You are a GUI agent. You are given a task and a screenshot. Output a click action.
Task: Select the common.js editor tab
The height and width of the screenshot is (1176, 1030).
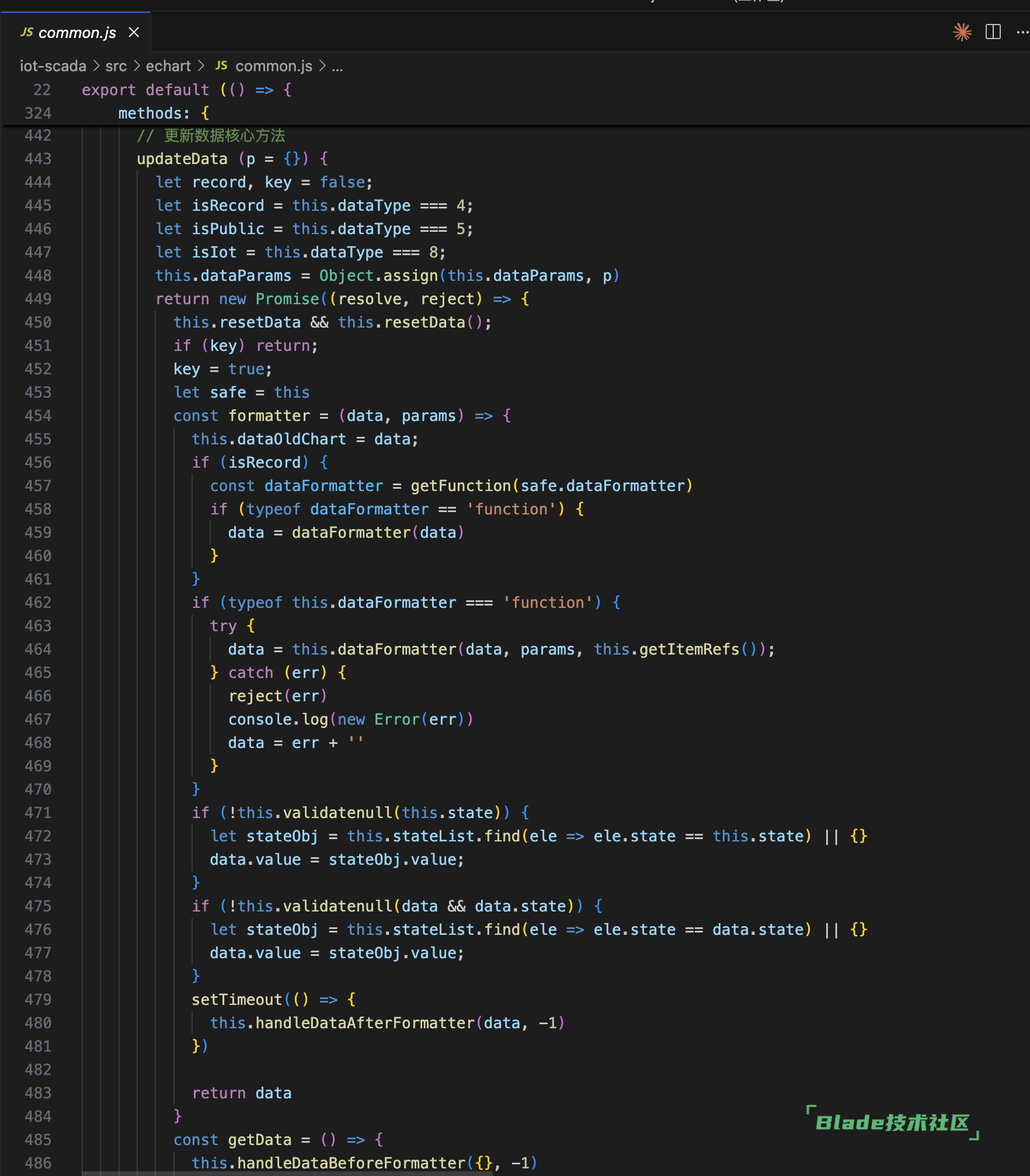(77, 33)
